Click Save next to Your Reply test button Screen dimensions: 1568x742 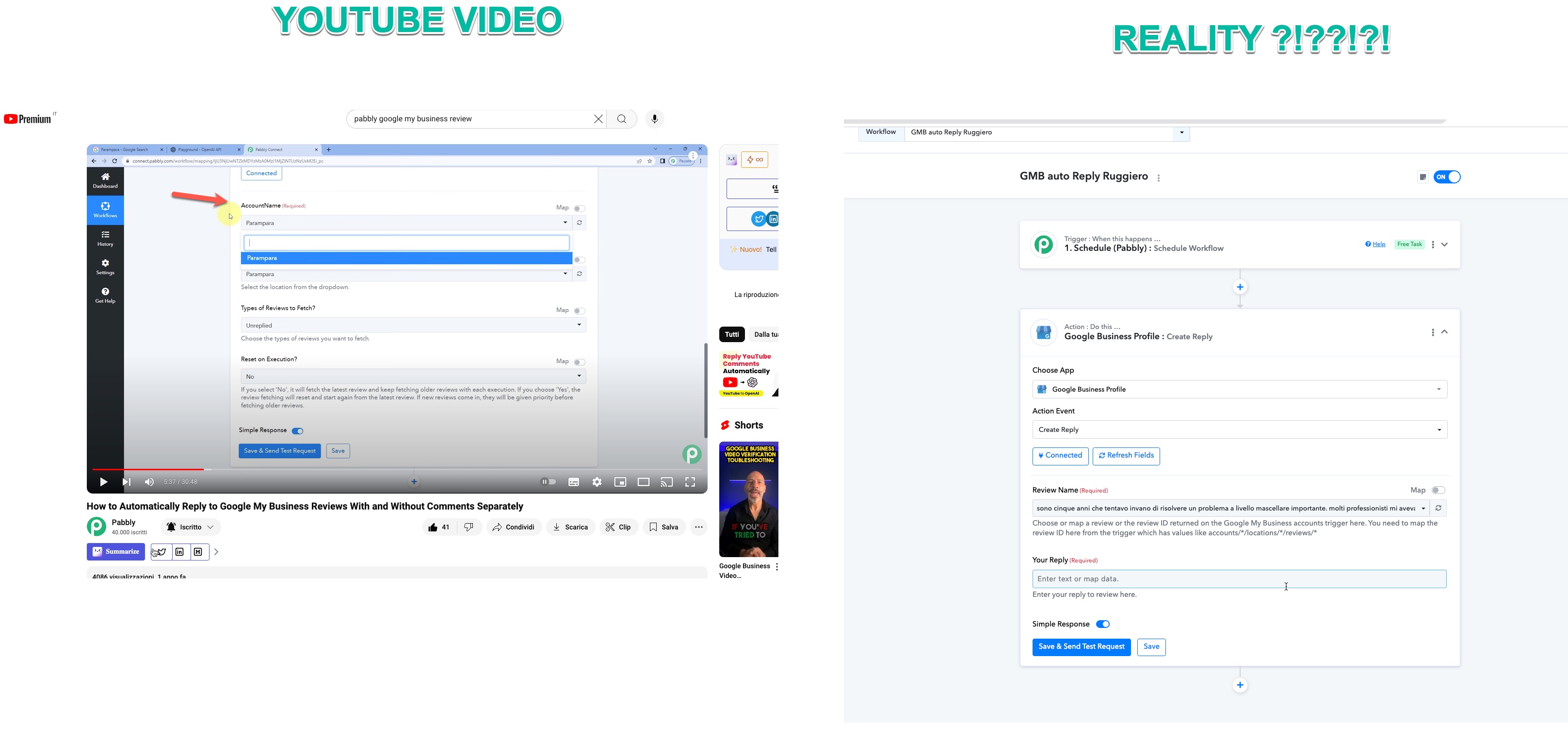(1151, 647)
